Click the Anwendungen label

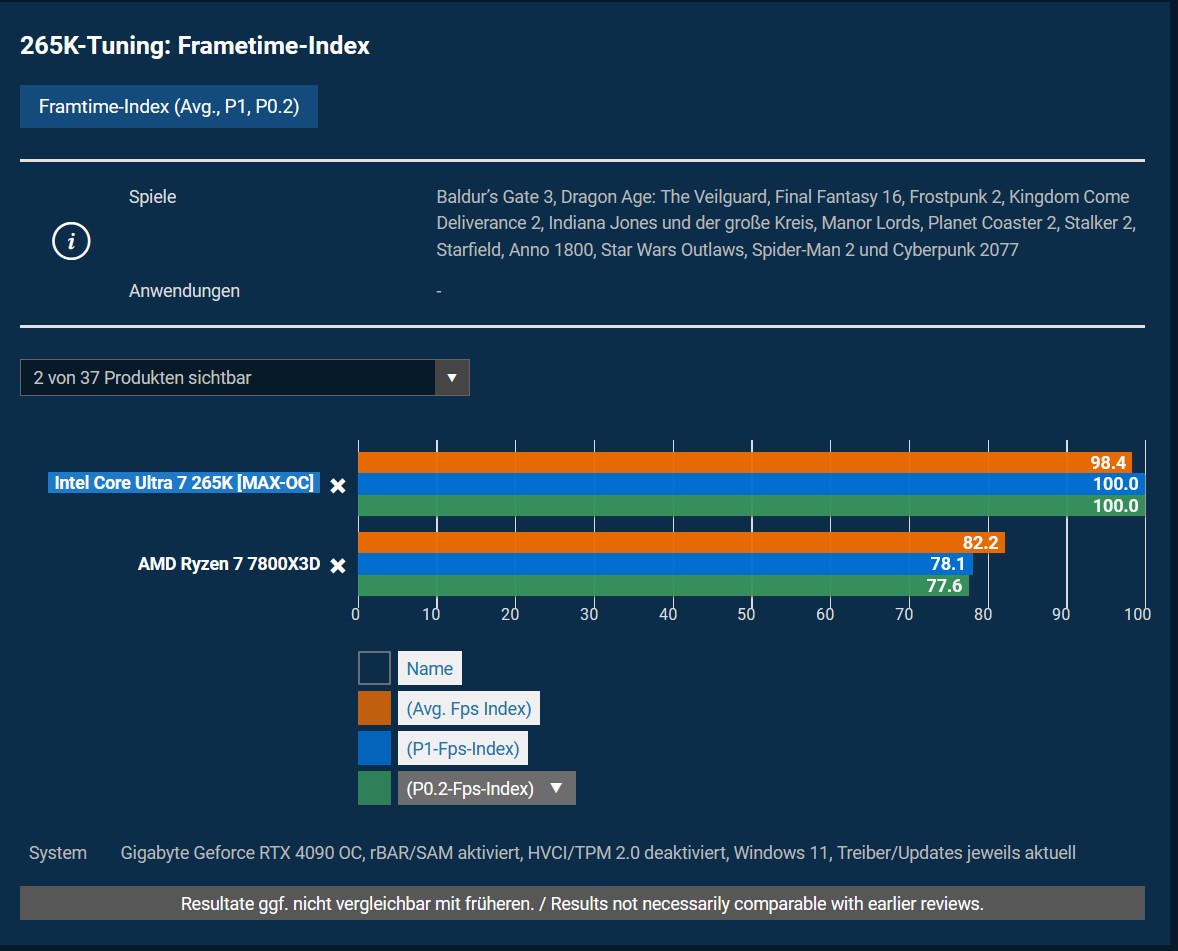[184, 291]
